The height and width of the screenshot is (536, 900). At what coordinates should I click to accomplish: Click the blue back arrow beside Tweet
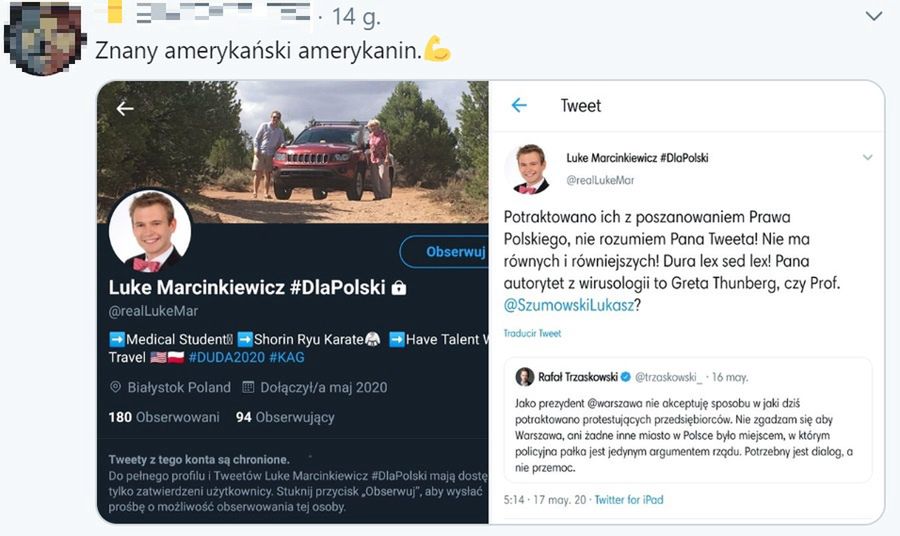pos(518,105)
